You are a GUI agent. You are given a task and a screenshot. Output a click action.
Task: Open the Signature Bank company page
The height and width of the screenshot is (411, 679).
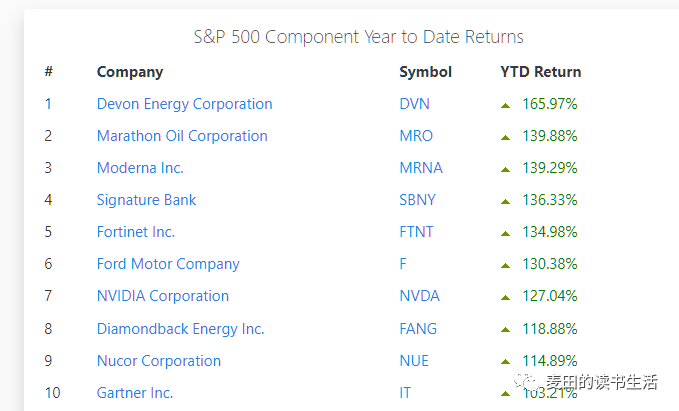(x=146, y=200)
